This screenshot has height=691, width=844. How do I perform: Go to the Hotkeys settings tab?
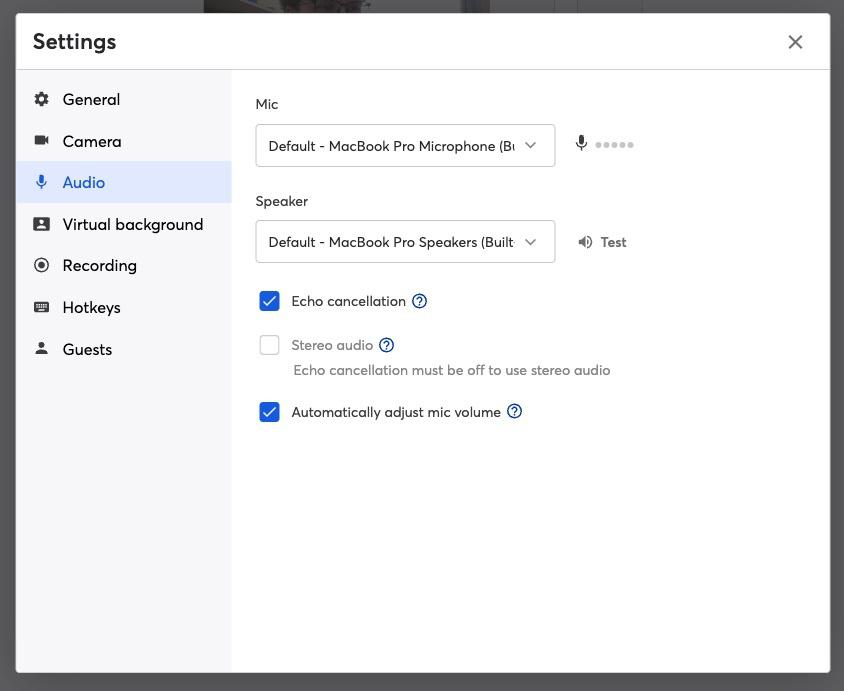91,307
